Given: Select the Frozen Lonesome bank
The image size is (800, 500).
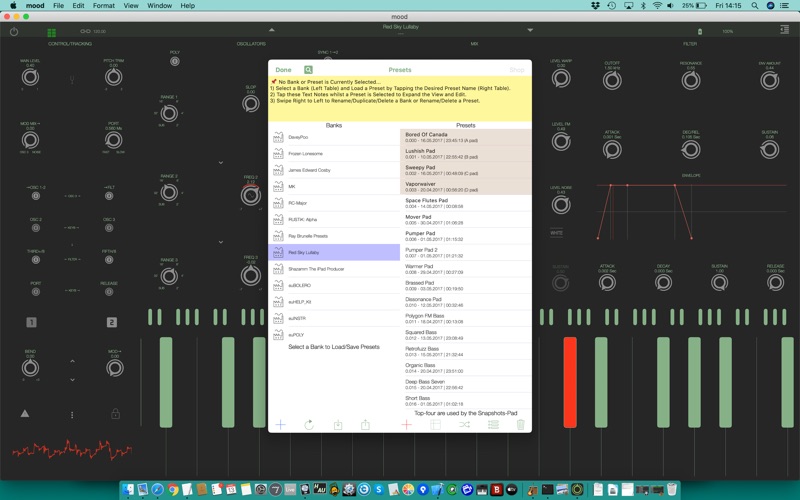Looking at the screenshot, I should (334, 154).
